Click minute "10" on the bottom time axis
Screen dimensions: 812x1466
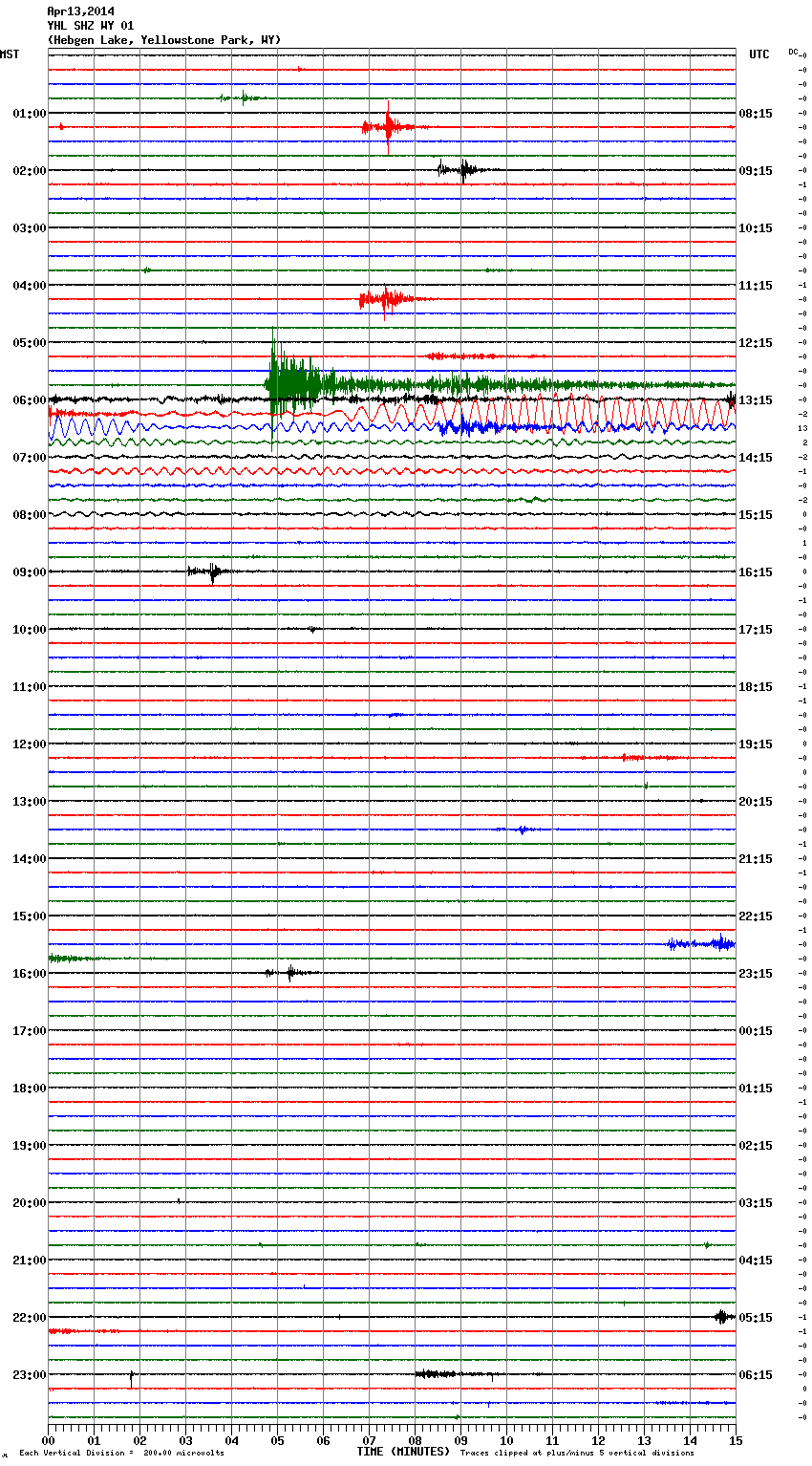[506, 1440]
